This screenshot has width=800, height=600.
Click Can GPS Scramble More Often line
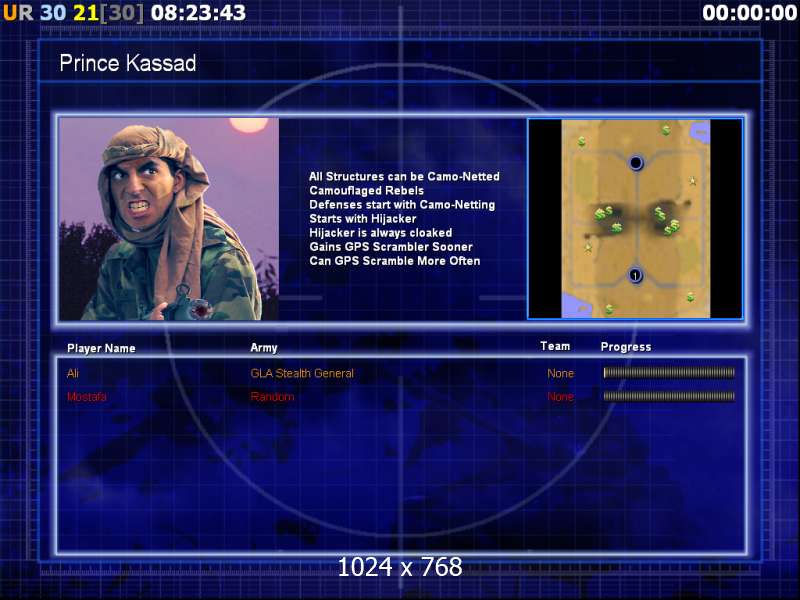395,261
